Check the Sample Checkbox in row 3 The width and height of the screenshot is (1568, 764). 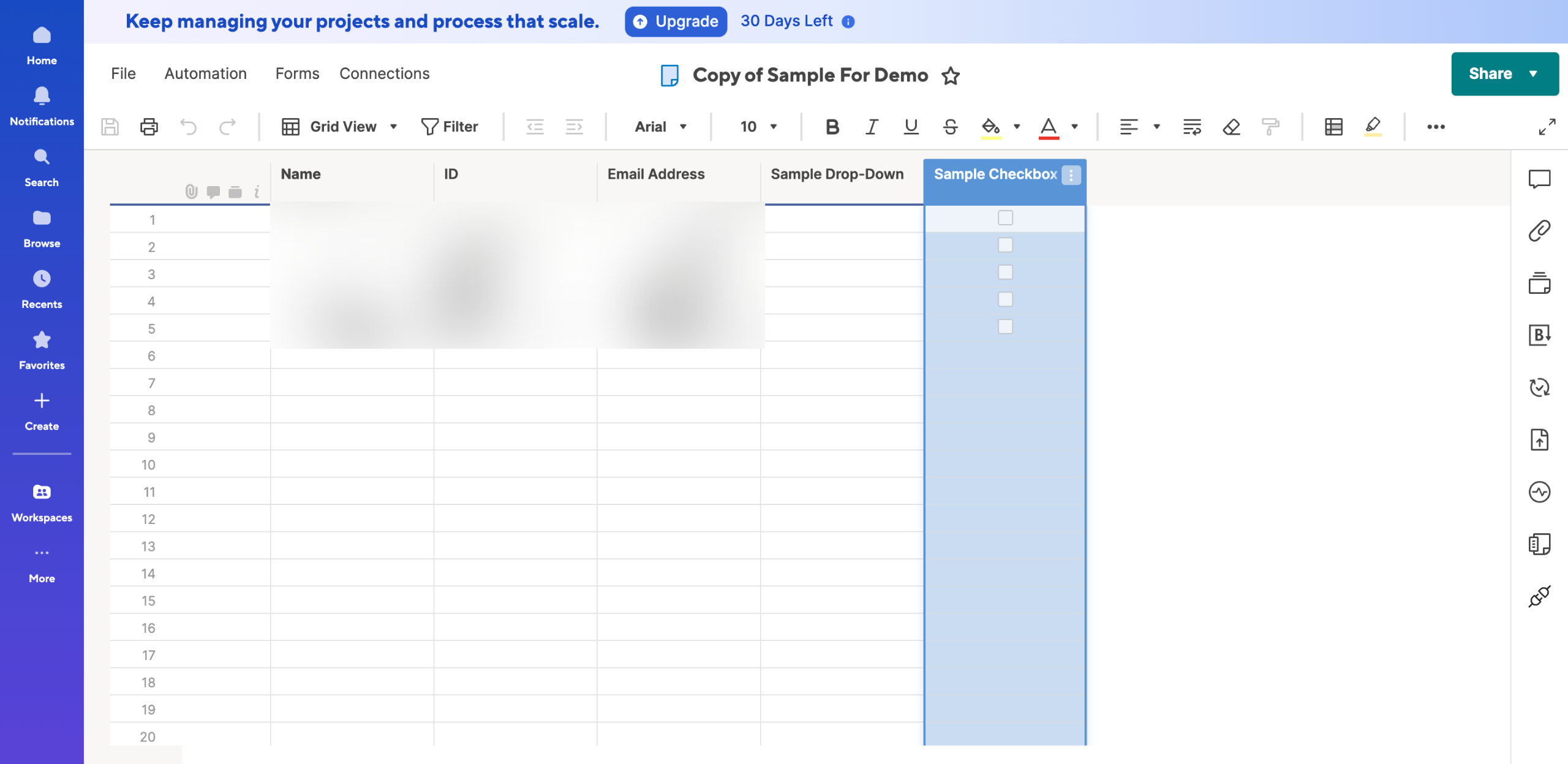point(1005,272)
